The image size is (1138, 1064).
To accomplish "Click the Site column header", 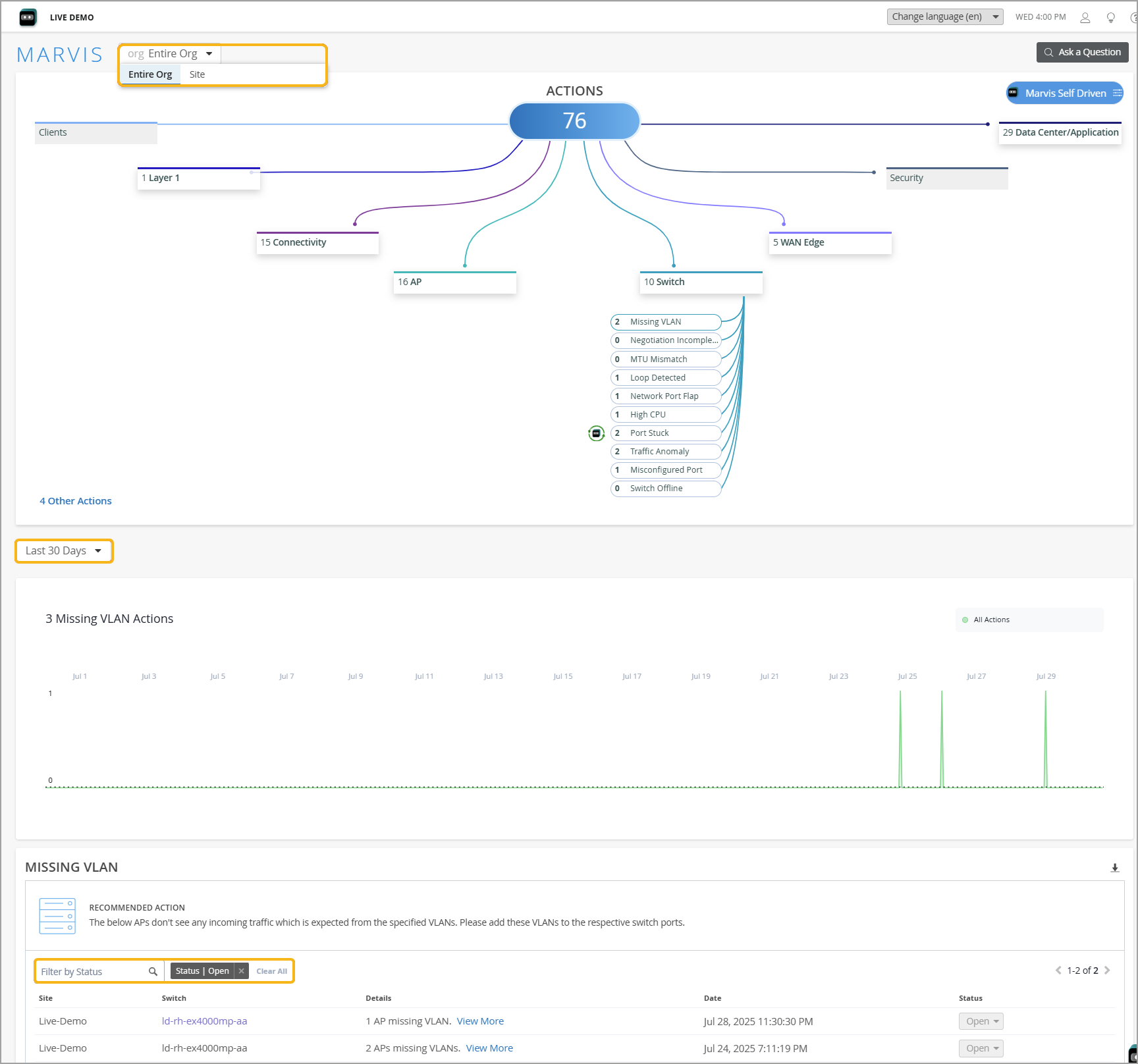I will (x=45, y=998).
